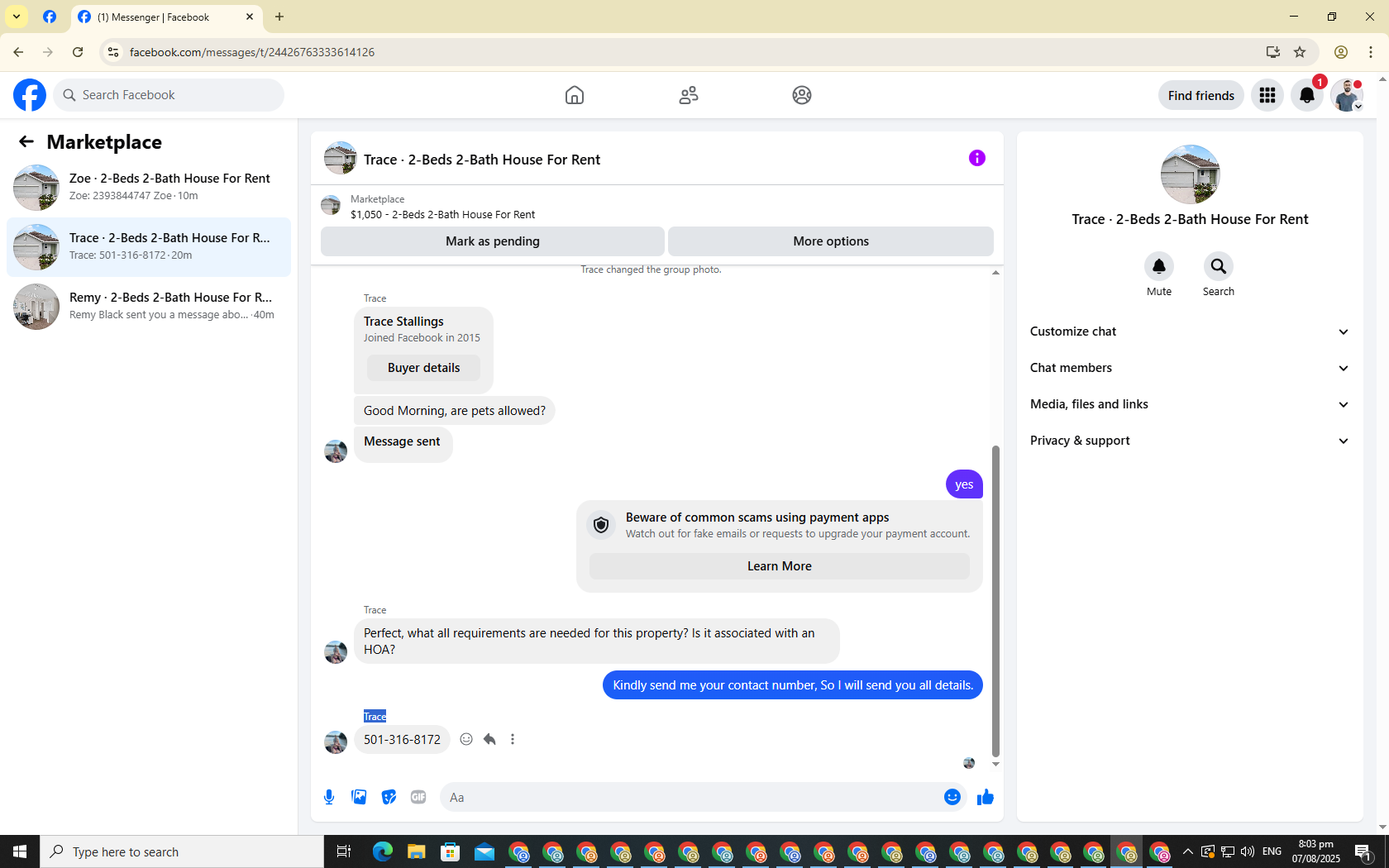Open the Friends icon in top navigation
The image size is (1389, 868).
tap(689, 95)
